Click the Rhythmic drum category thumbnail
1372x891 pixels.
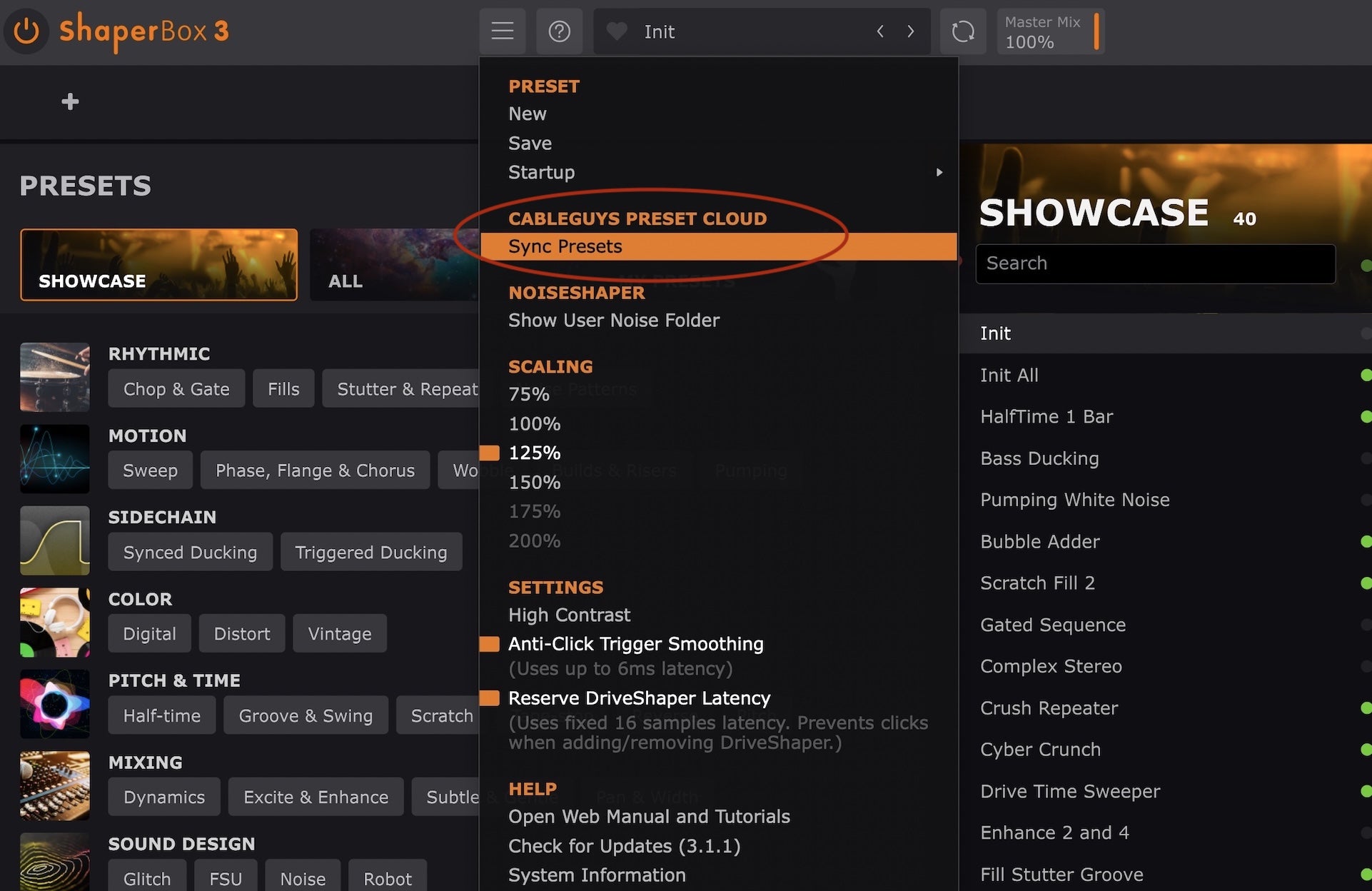pyautogui.click(x=55, y=377)
